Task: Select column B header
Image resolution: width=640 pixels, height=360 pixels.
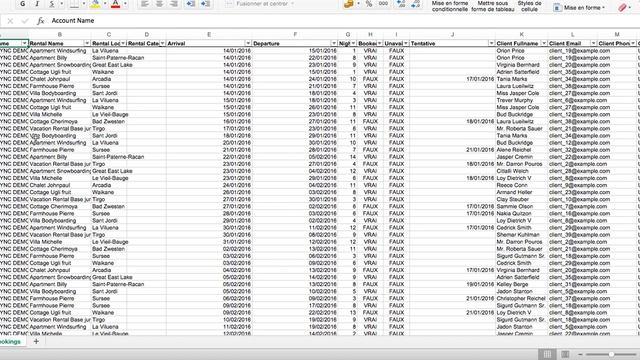Action: [60, 35]
